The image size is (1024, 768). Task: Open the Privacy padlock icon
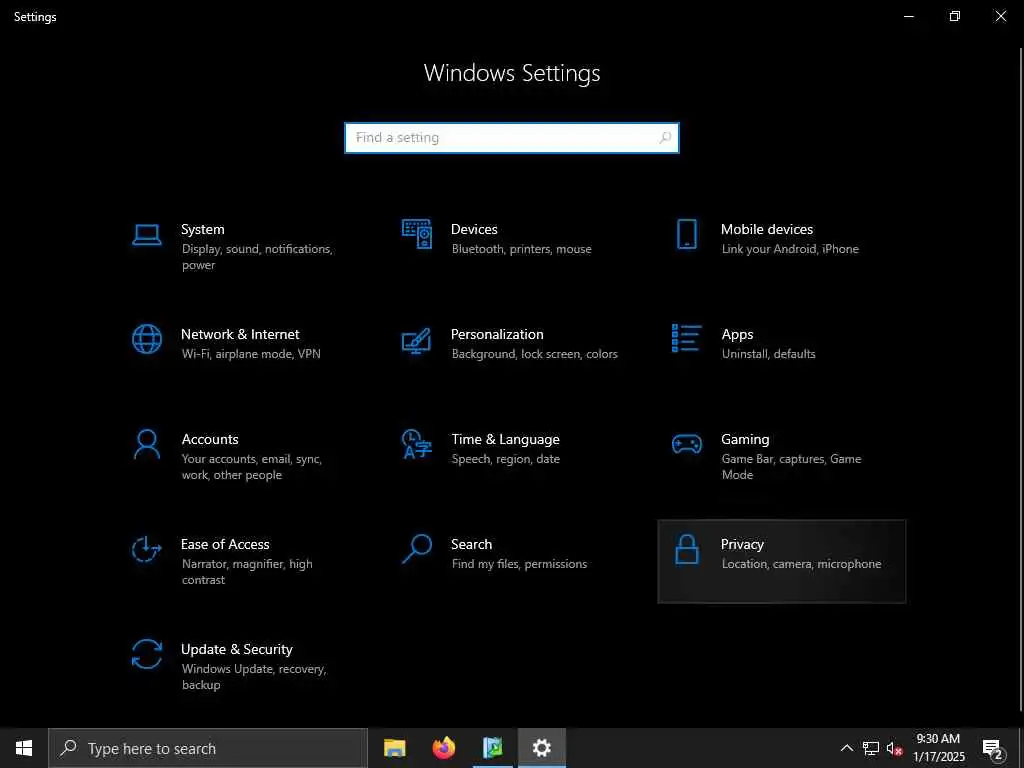pyautogui.click(x=686, y=549)
